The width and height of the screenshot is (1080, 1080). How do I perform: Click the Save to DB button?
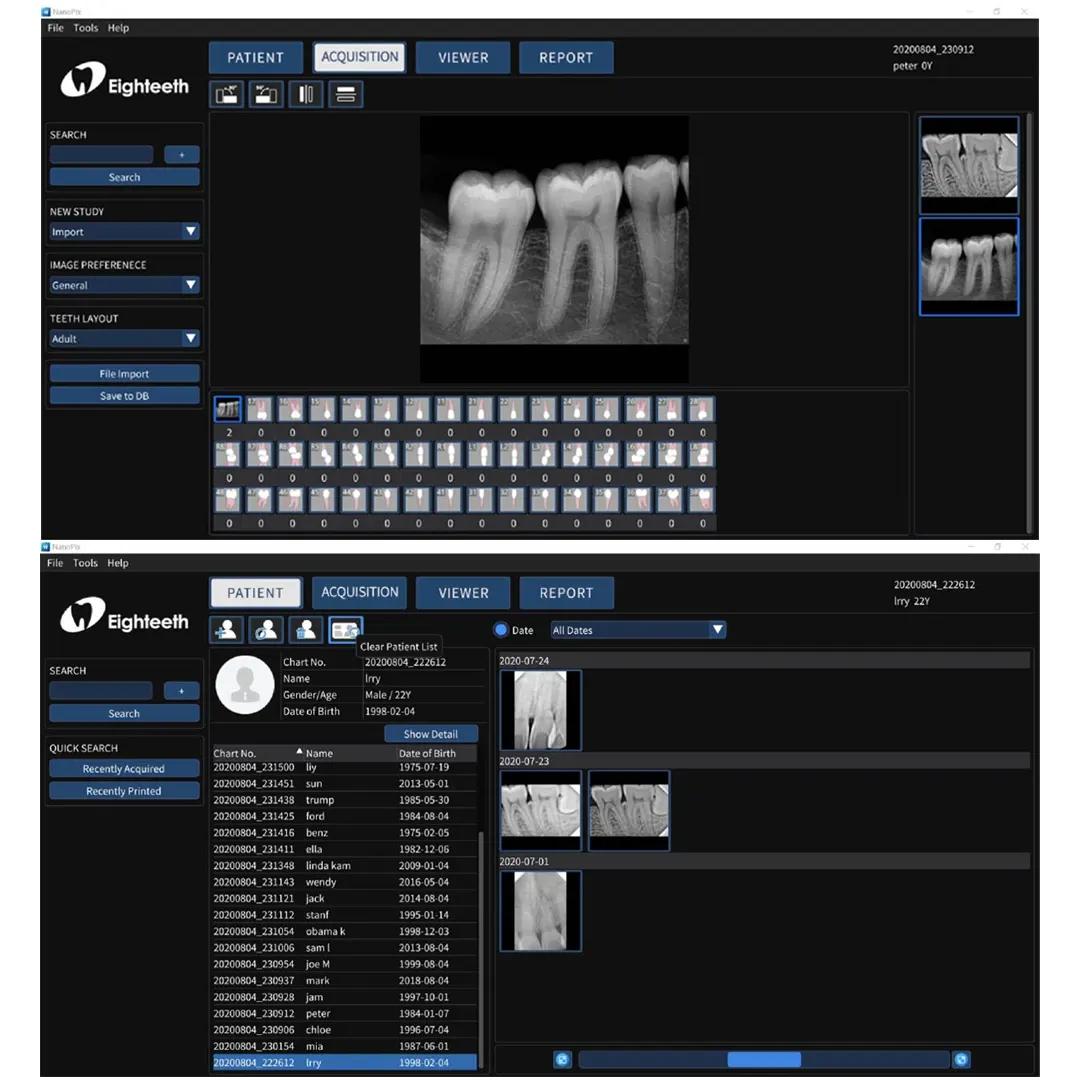(x=125, y=396)
